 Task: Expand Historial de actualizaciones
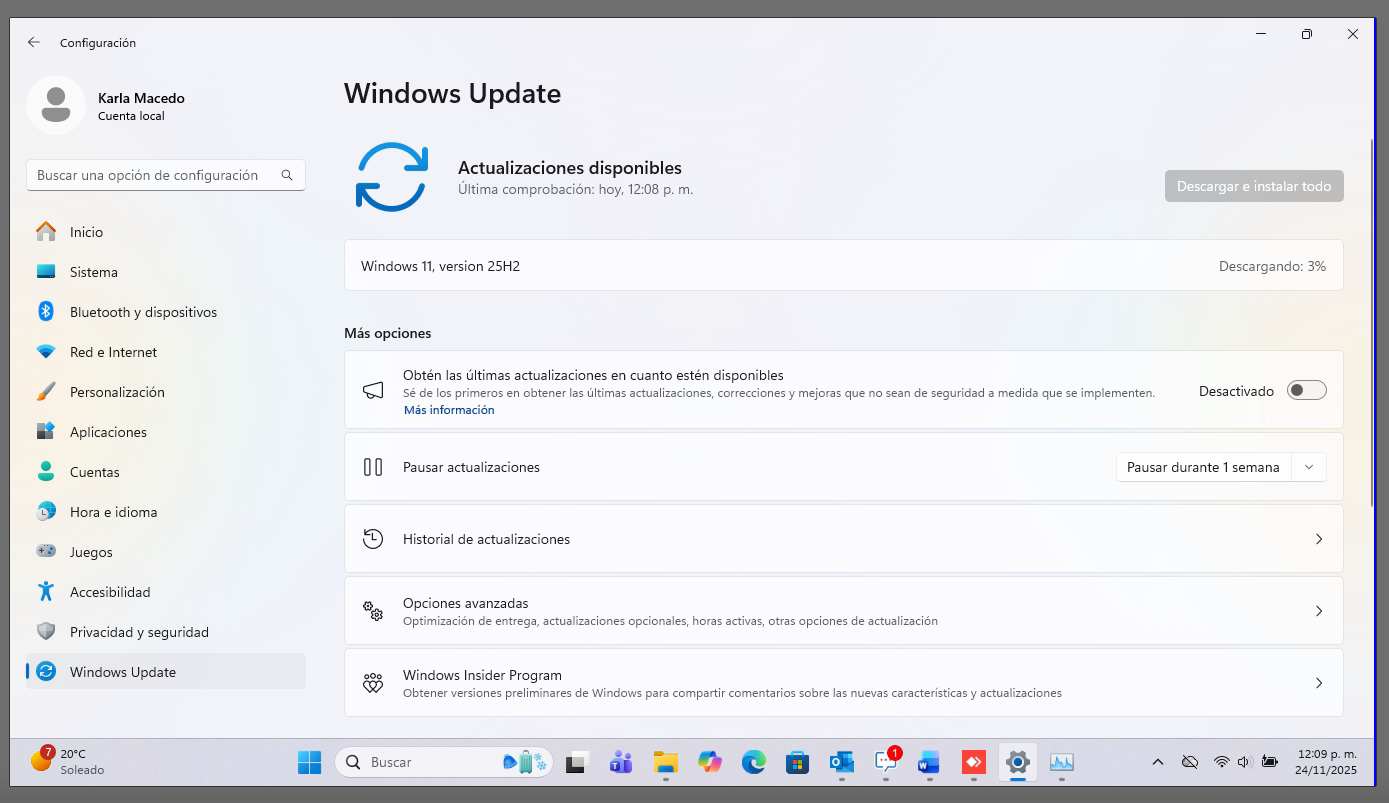coord(1318,539)
